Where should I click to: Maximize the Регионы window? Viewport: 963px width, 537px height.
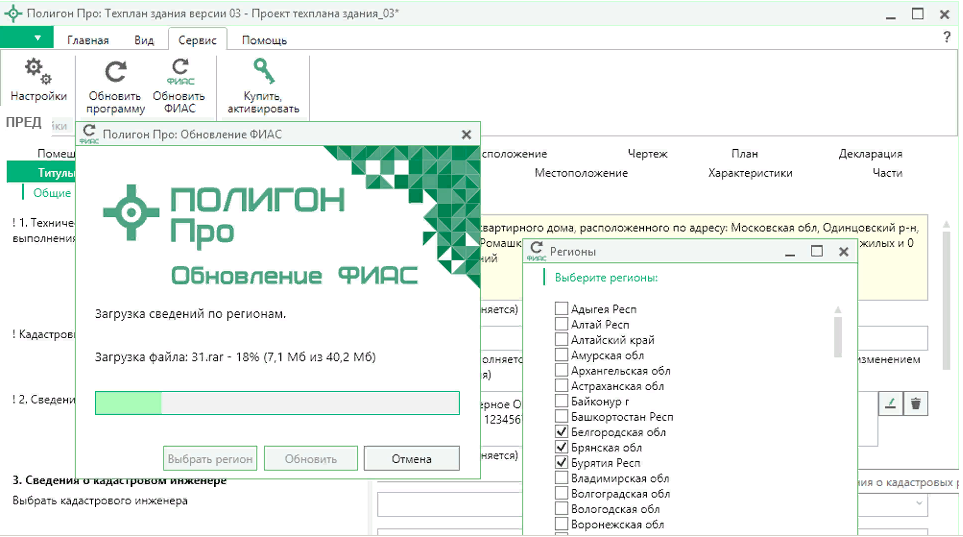point(817,252)
